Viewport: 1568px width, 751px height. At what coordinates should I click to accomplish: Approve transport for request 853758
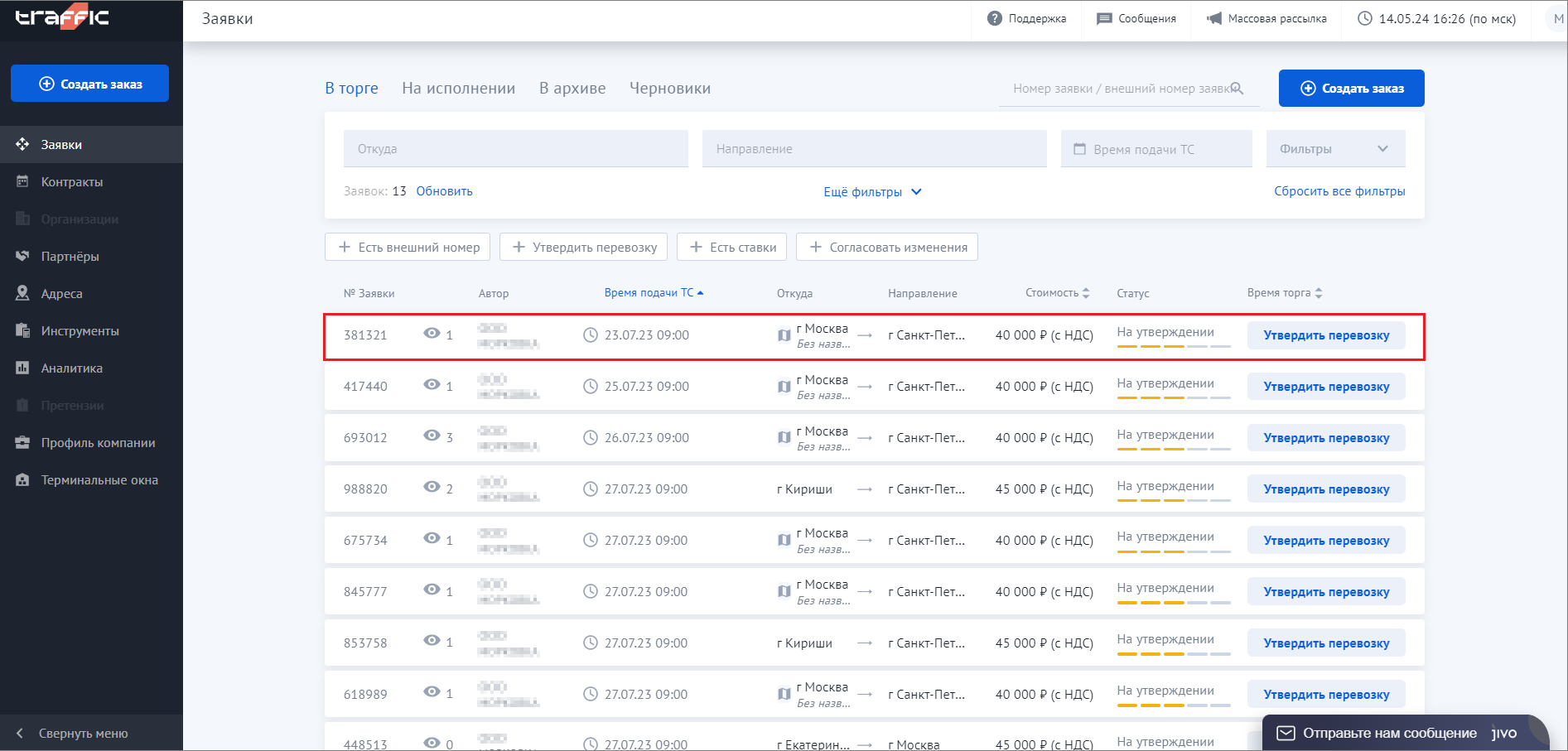(x=1326, y=643)
